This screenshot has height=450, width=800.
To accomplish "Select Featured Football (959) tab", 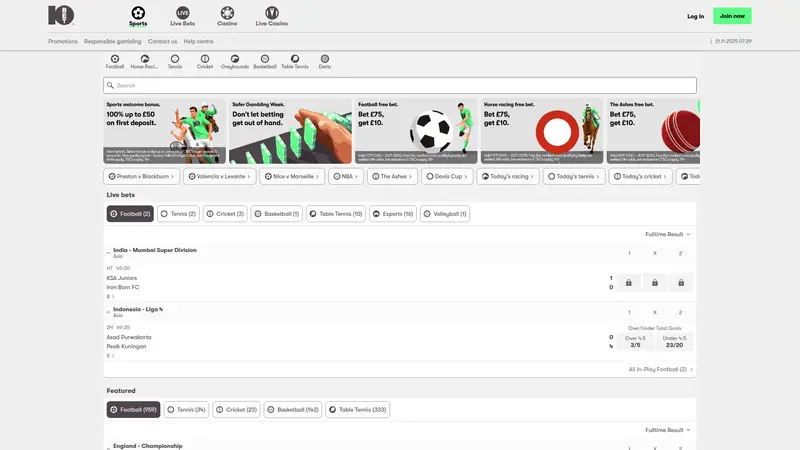I will point(133,410).
